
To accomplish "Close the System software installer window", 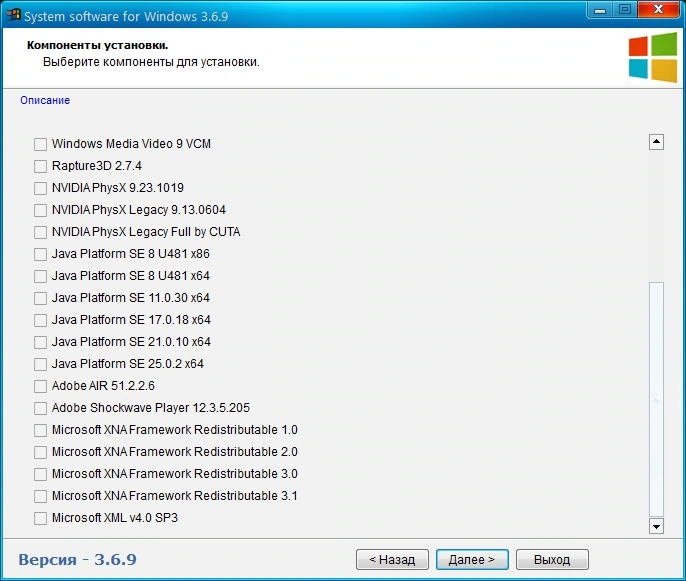I will [659, 10].
